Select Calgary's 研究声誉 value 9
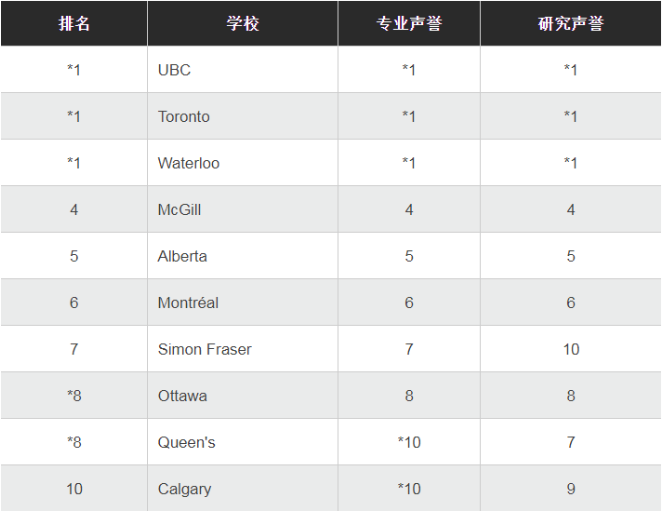Viewport: 662px width, 513px height. click(x=570, y=489)
